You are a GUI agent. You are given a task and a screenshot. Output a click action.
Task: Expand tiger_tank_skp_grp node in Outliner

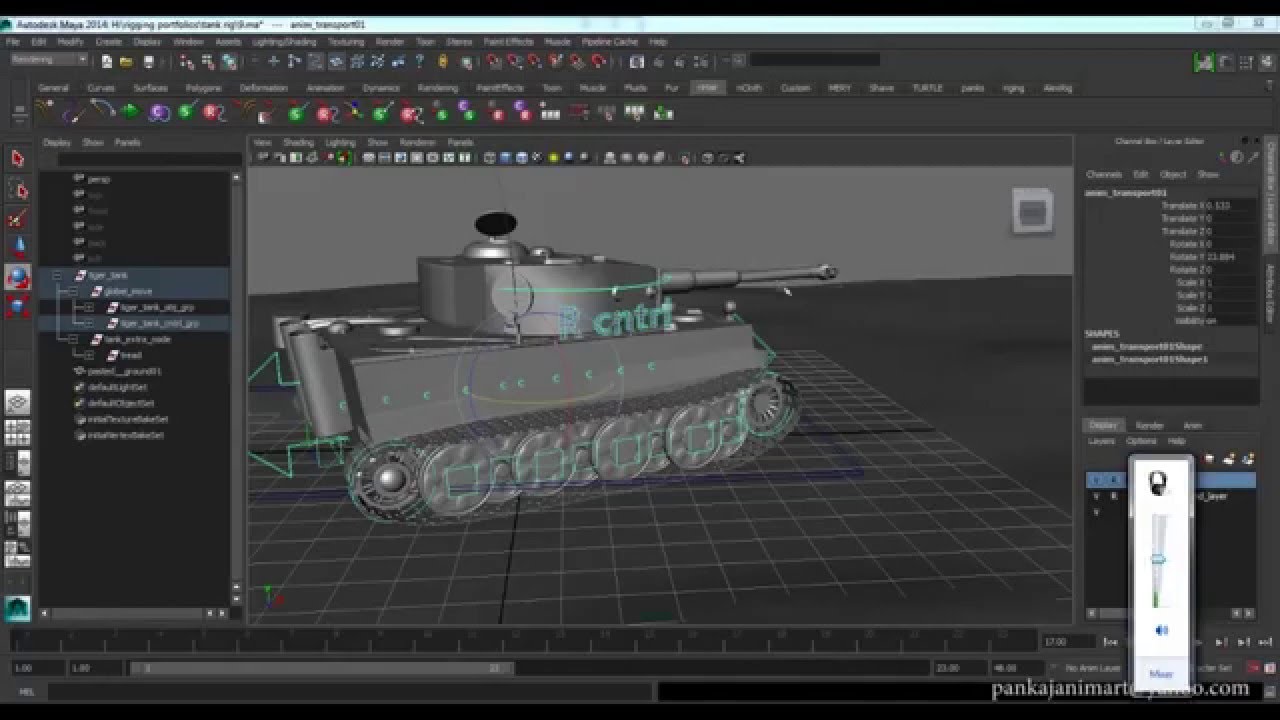pyautogui.click(x=88, y=307)
